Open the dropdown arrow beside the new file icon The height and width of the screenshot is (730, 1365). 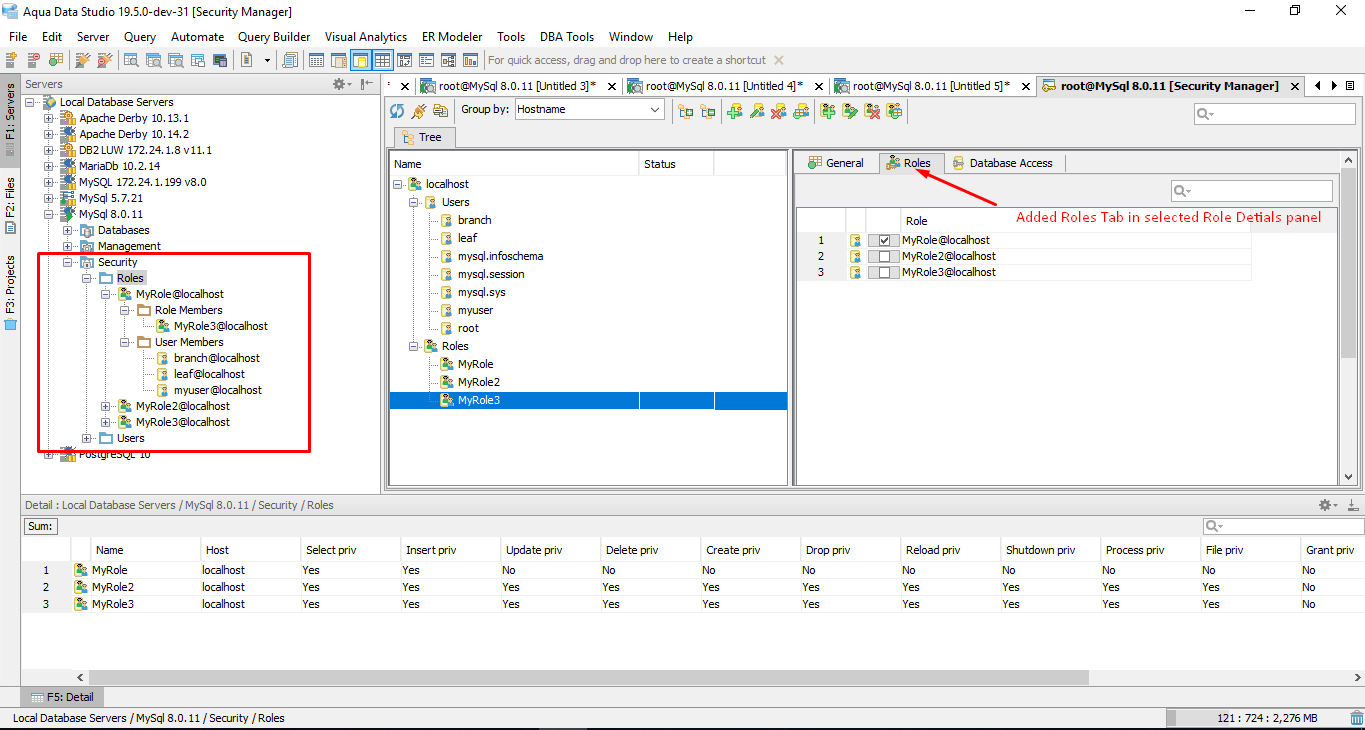[x=267, y=60]
